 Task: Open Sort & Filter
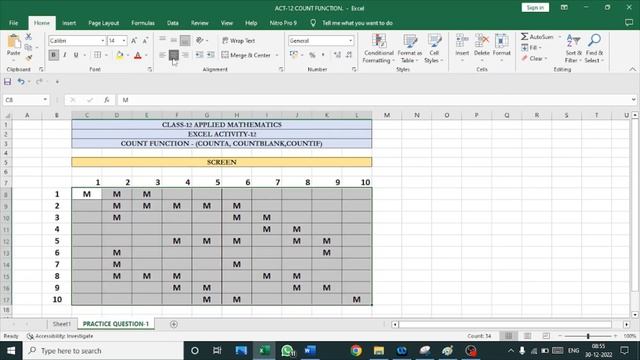573,49
